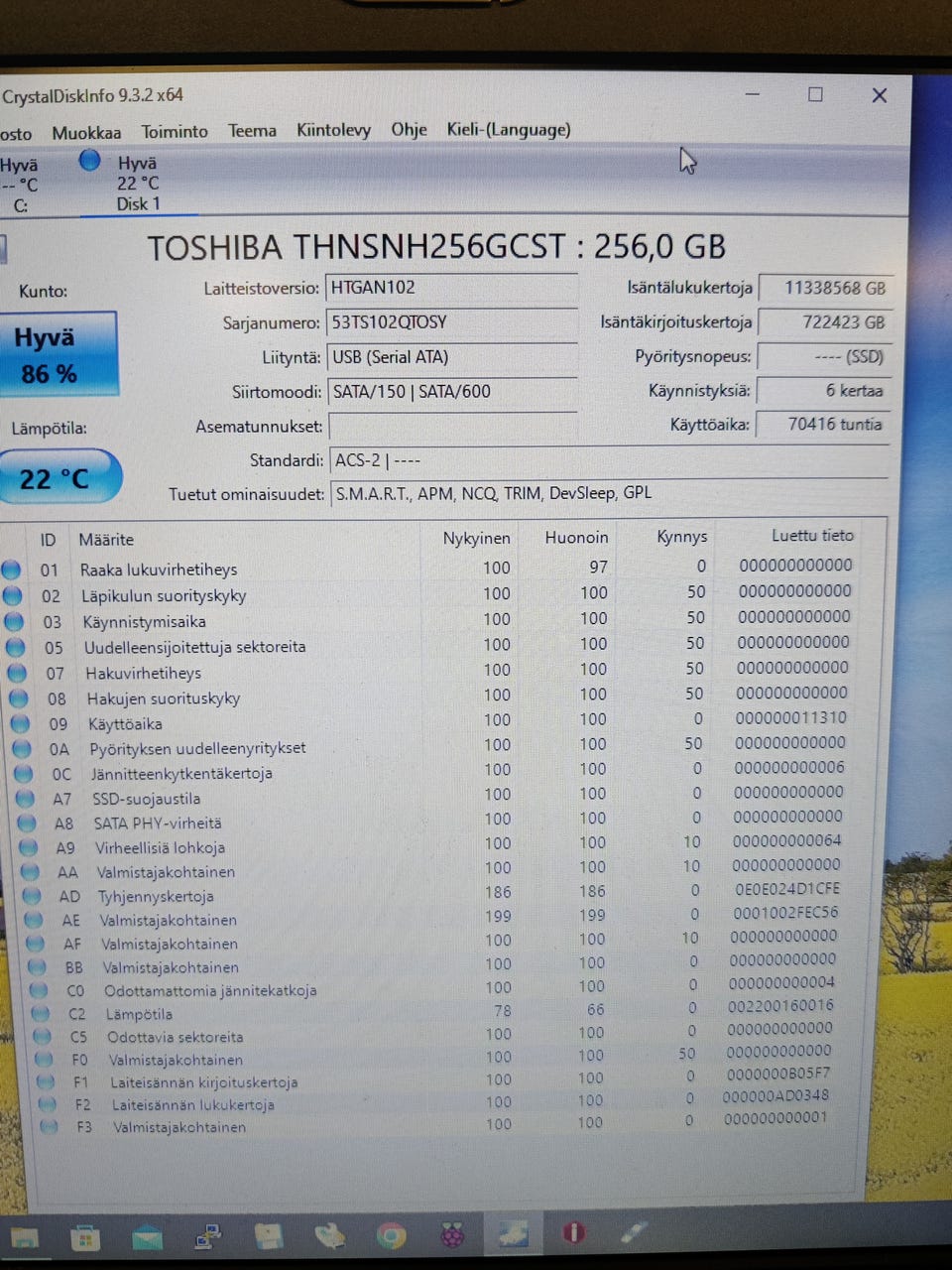The image size is (952, 1270).
Task: Click the Tuetut ominaisuudet features field
Action: coord(608,493)
